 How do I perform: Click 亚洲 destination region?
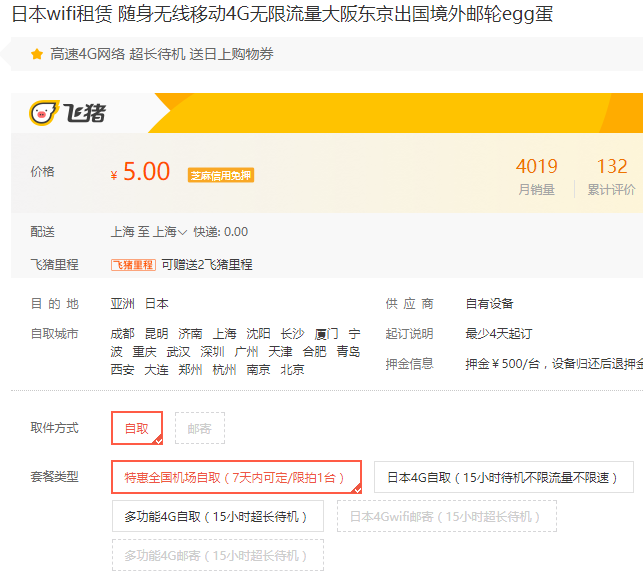click(x=122, y=304)
